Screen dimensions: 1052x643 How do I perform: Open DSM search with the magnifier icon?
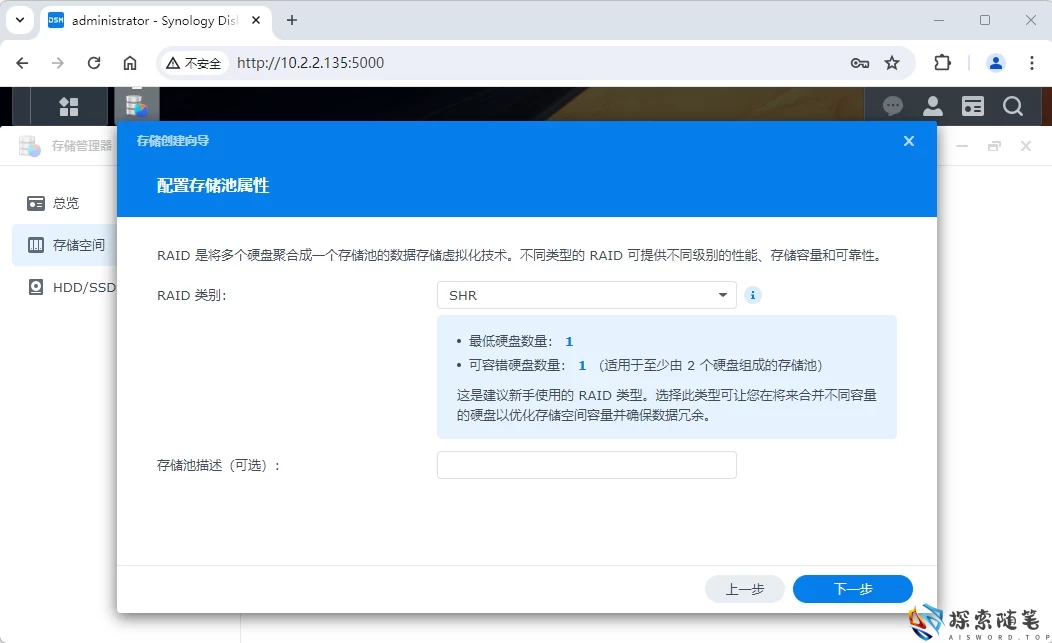click(1013, 106)
